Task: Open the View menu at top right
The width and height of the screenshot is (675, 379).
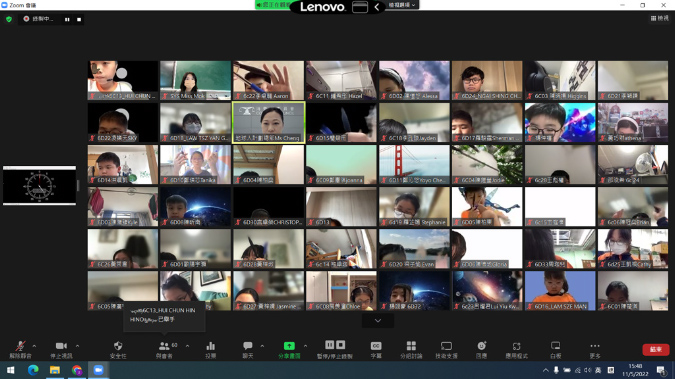Action: click(660, 18)
